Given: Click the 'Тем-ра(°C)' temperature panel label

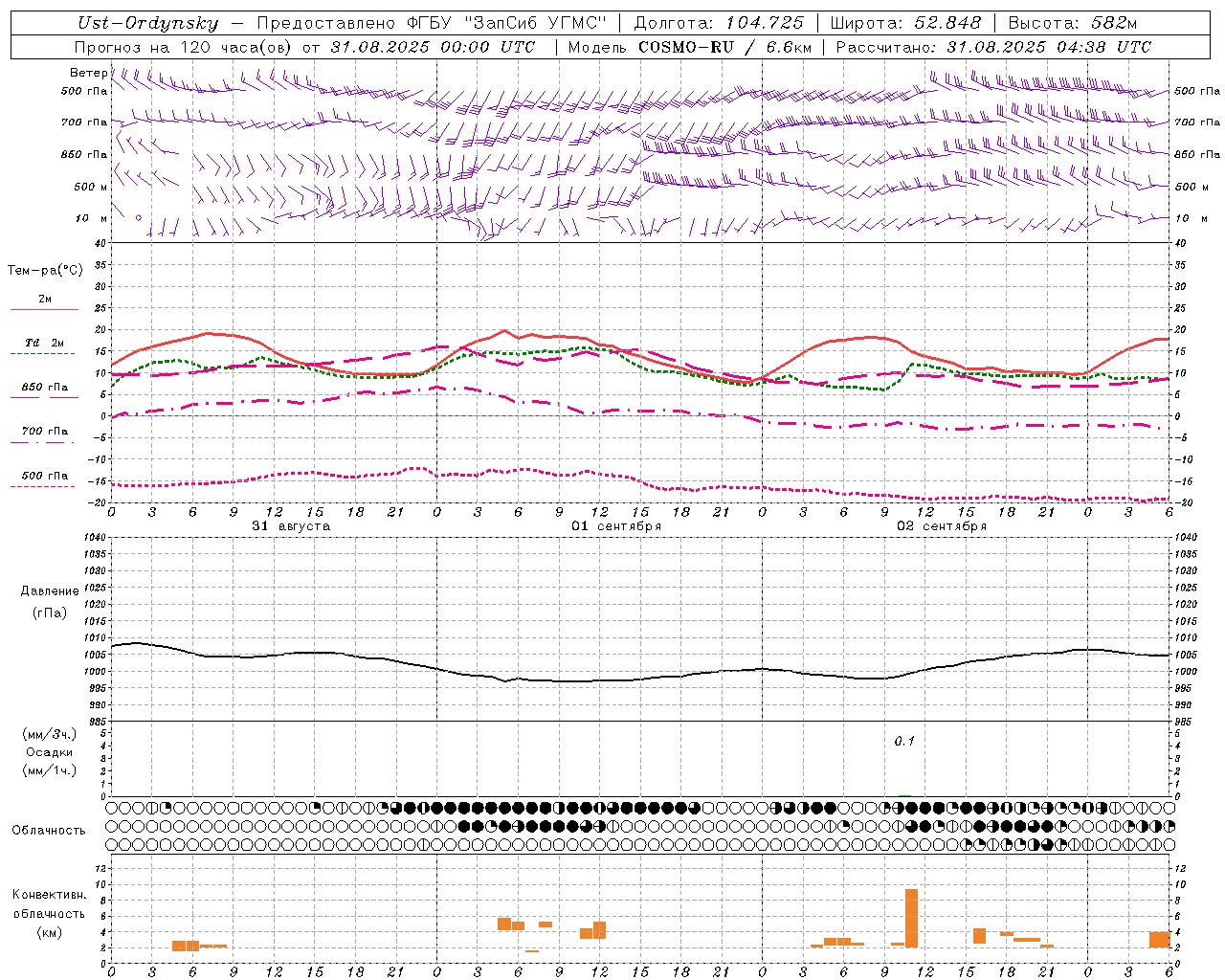Looking at the screenshot, I should [x=46, y=271].
